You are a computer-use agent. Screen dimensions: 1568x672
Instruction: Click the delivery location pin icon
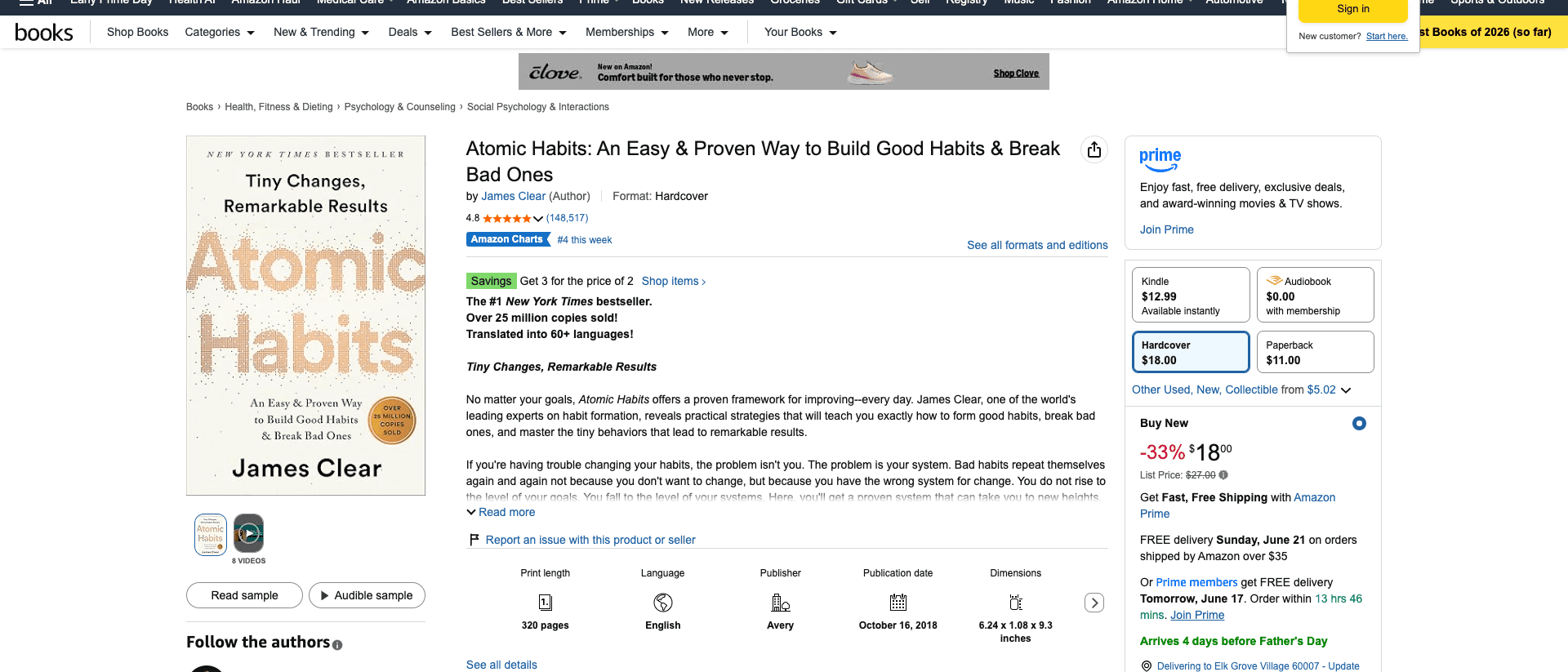tap(1147, 666)
